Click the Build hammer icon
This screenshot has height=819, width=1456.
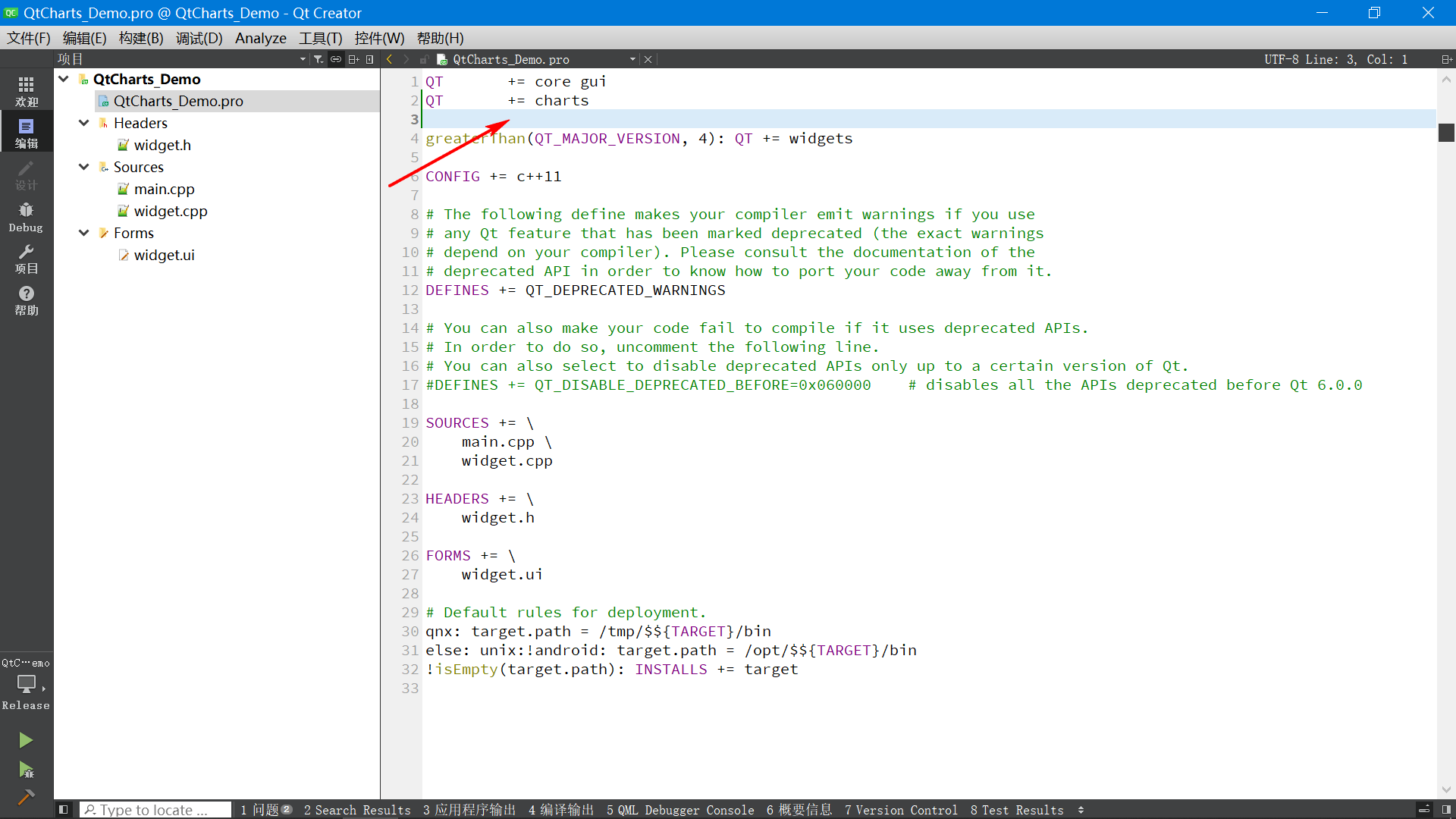click(26, 797)
